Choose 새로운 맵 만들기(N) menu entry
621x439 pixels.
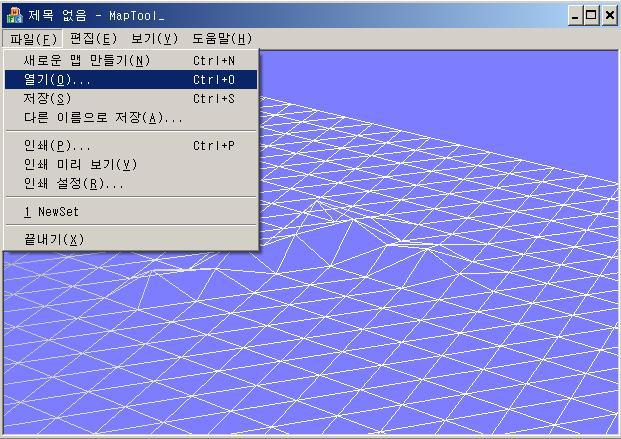pos(131,61)
